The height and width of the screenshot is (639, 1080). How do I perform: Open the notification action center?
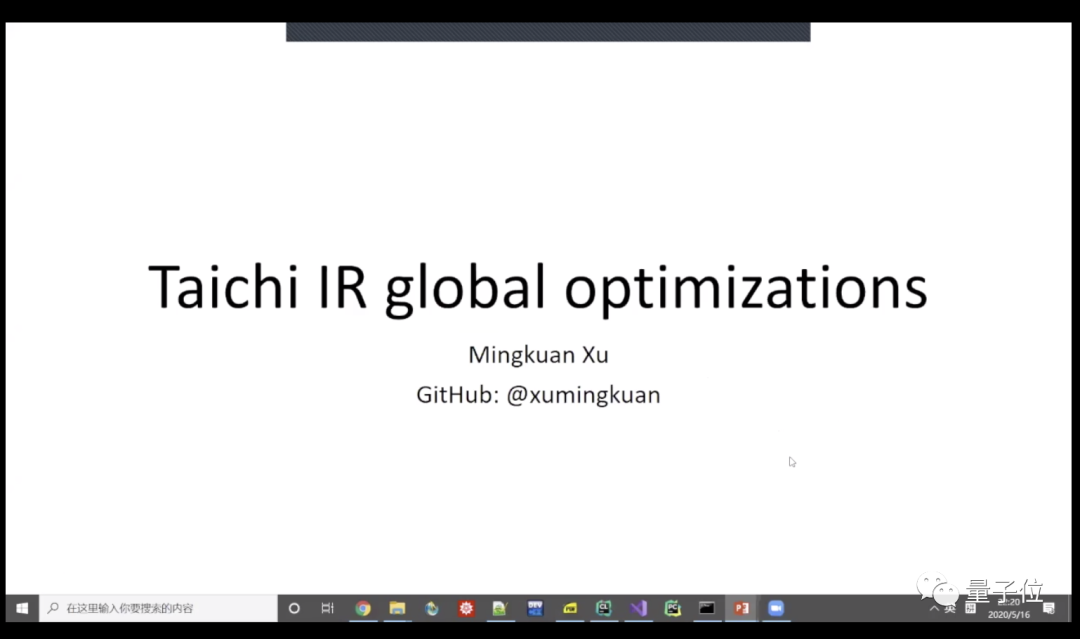pyautogui.click(x=1049, y=608)
